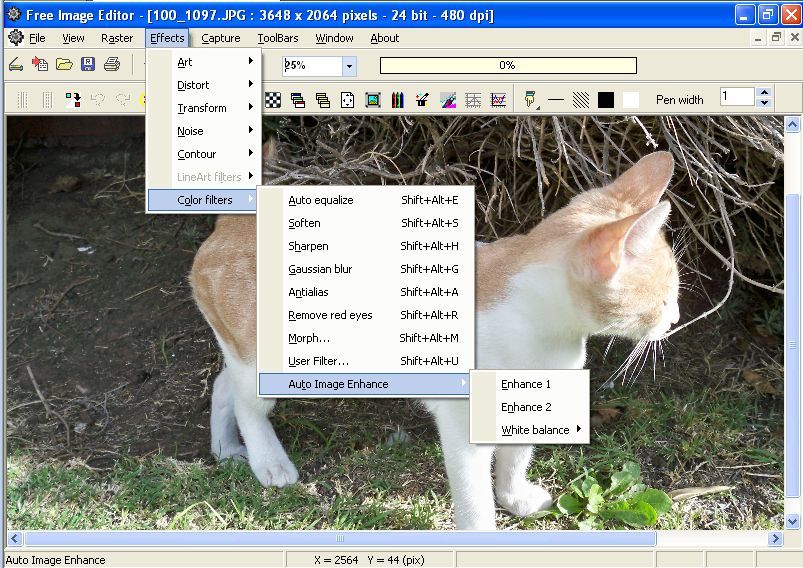Expand the Art submenu

tap(204, 62)
